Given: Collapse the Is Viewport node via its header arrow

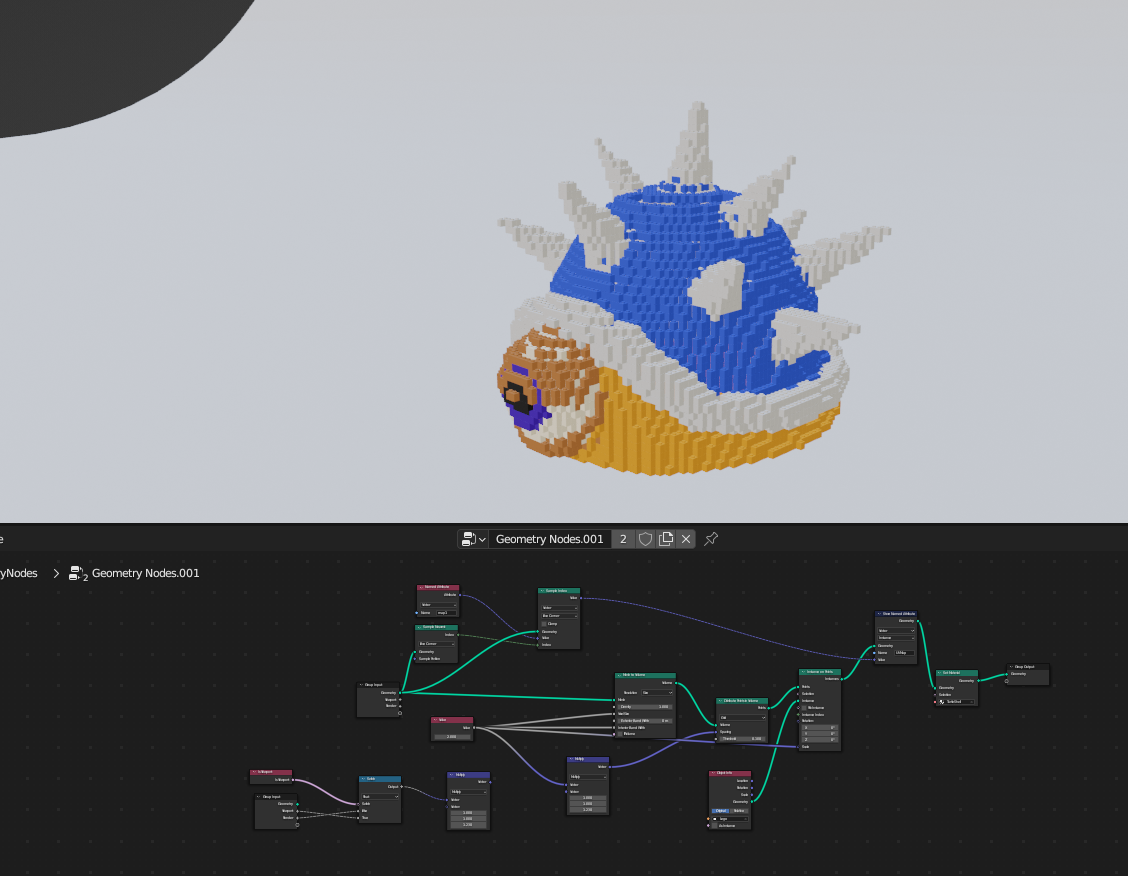Looking at the screenshot, I should tap(254, 772).
